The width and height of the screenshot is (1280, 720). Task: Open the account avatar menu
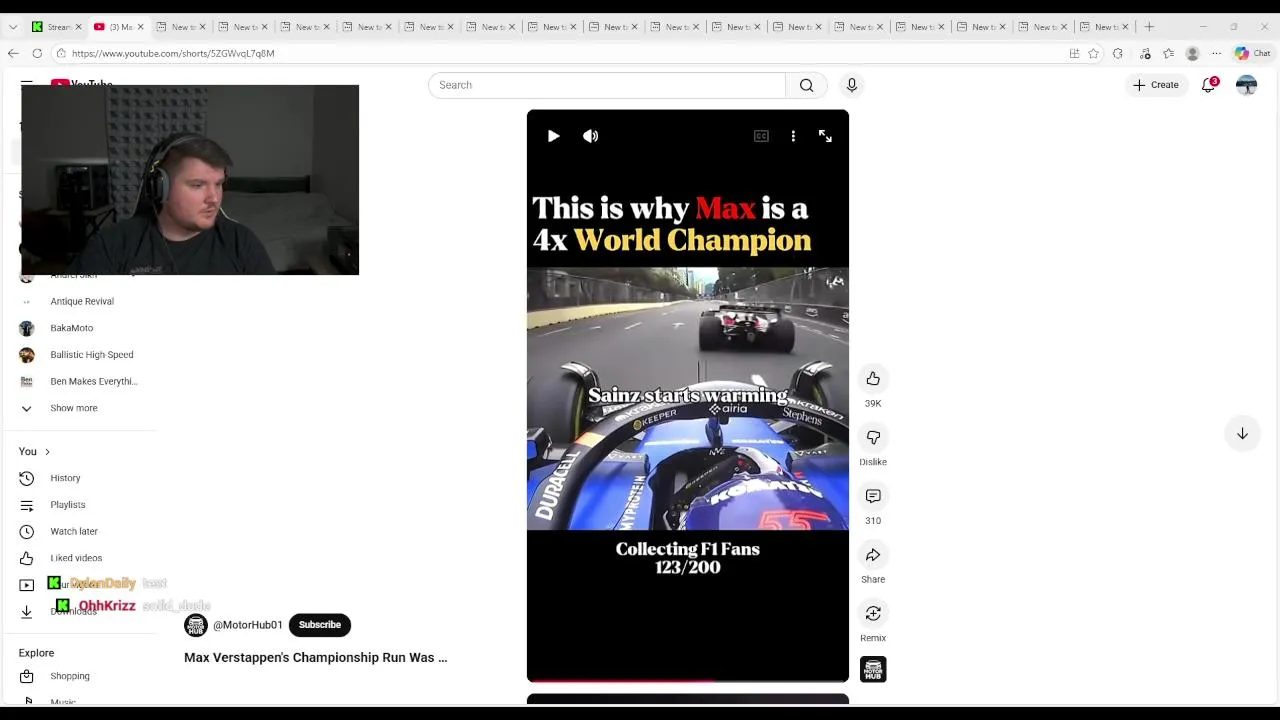click(1246, 85)
